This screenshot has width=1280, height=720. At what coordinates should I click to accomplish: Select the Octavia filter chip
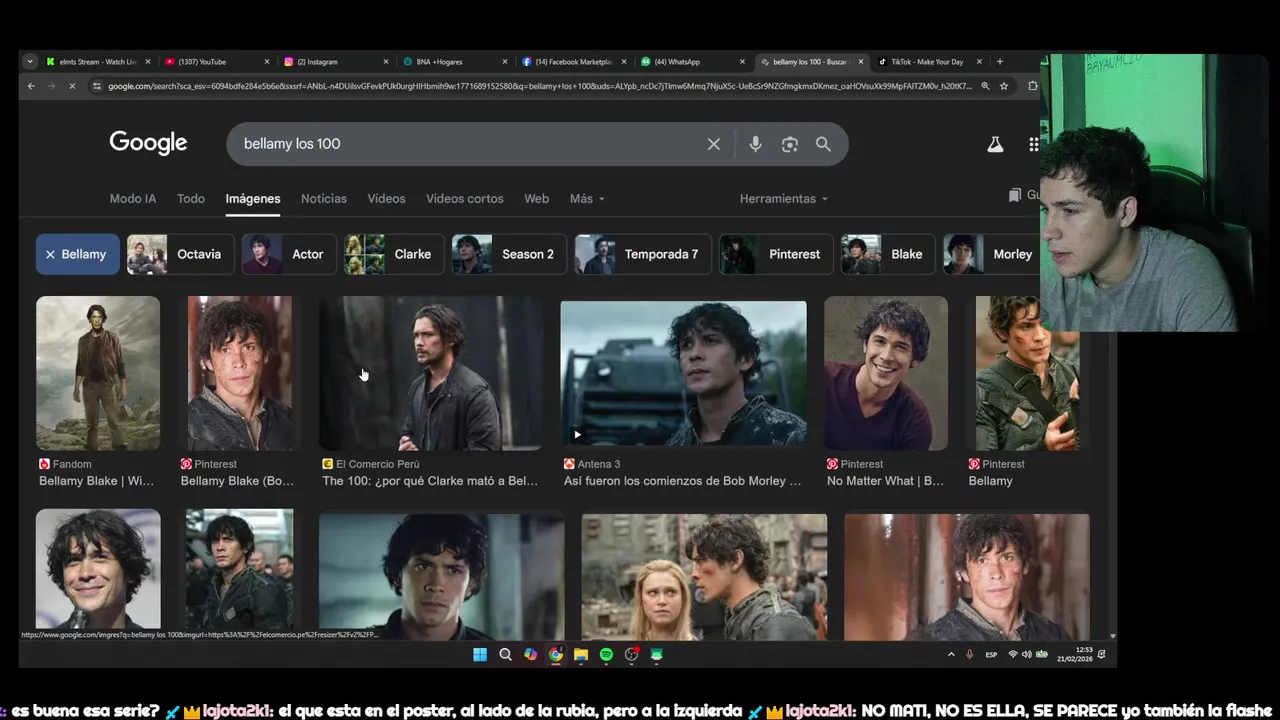(x=181, y=254)
